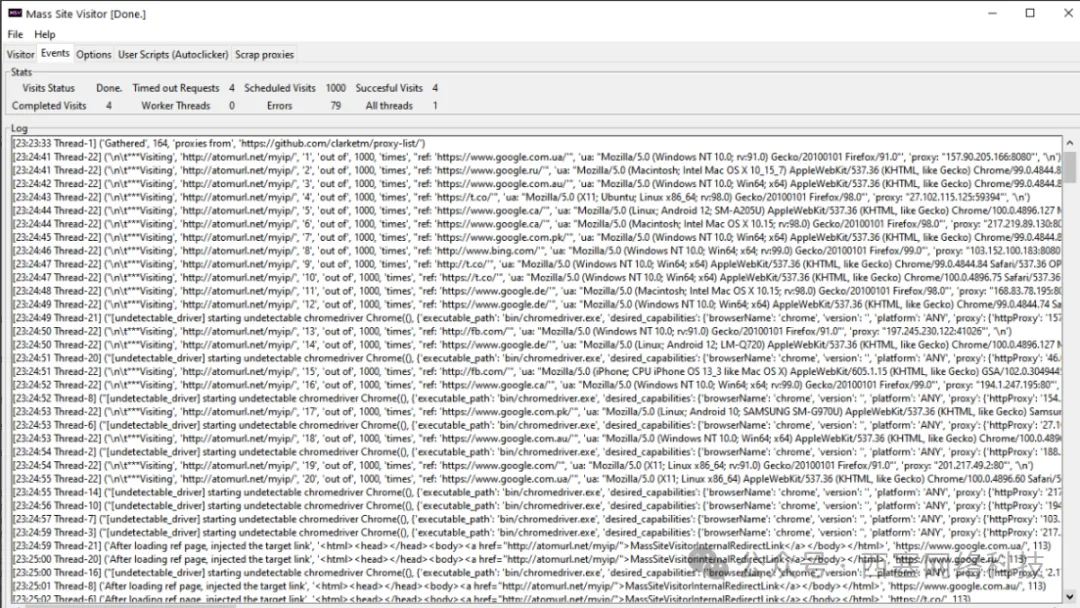Close the Mass Site Visitor window

point(1067,13)
